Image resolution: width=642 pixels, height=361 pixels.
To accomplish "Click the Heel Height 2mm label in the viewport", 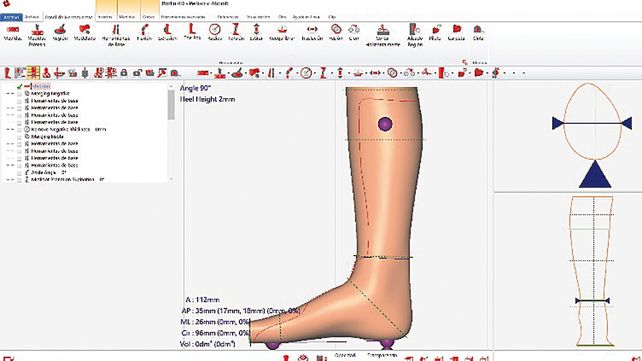I will click(208, 99).
